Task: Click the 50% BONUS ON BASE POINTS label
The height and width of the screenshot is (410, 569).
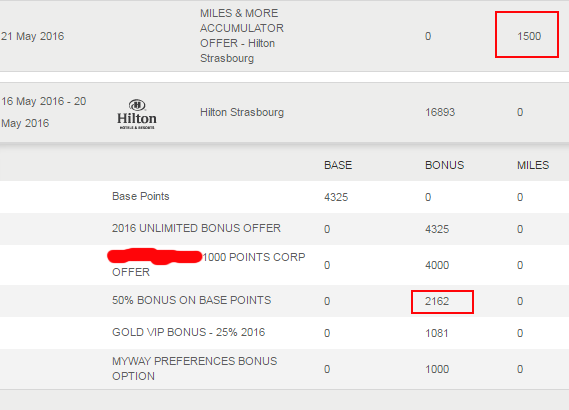Action: point(192,300)
